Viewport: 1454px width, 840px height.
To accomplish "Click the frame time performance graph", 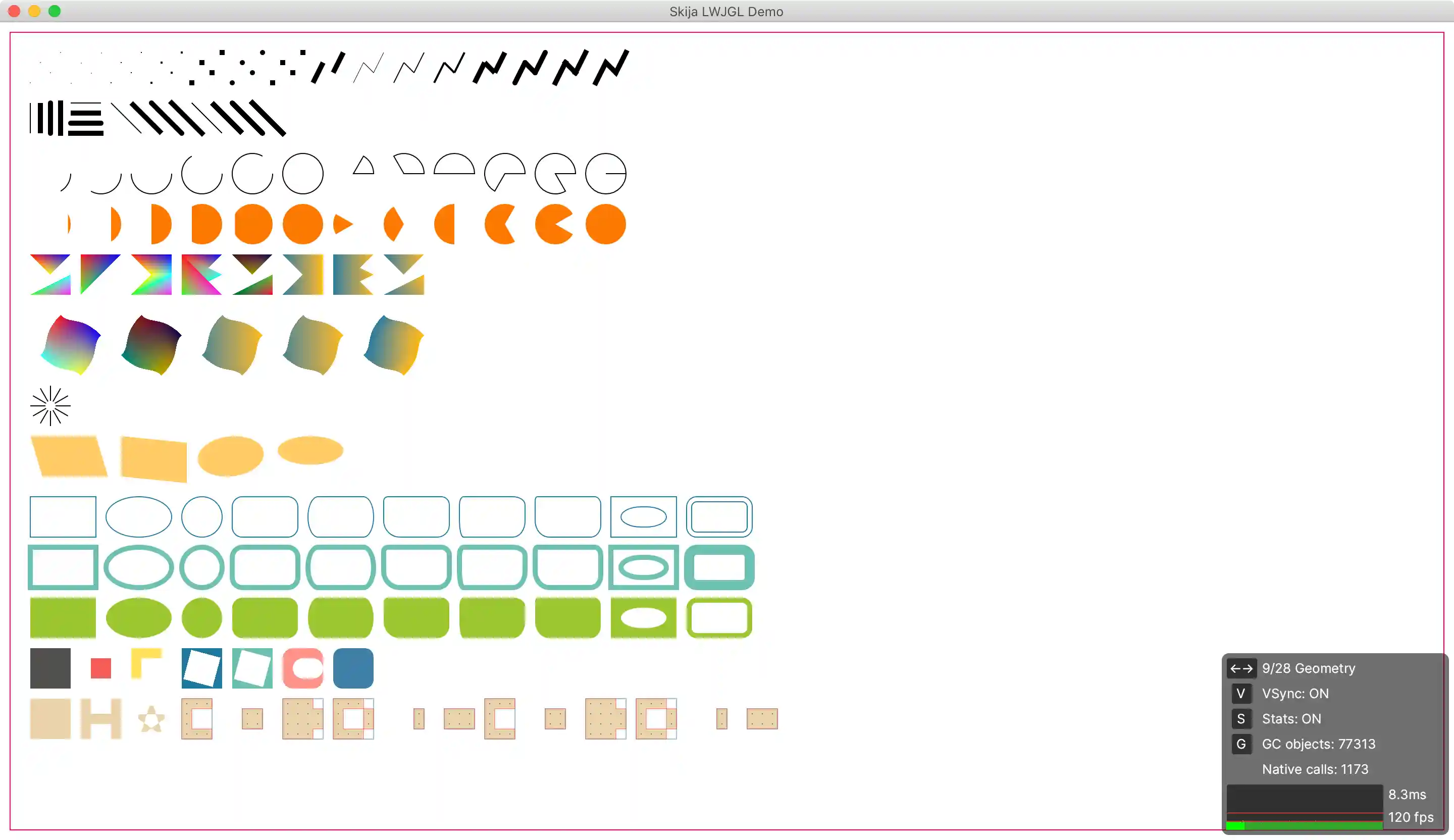I will (1304, 807).
